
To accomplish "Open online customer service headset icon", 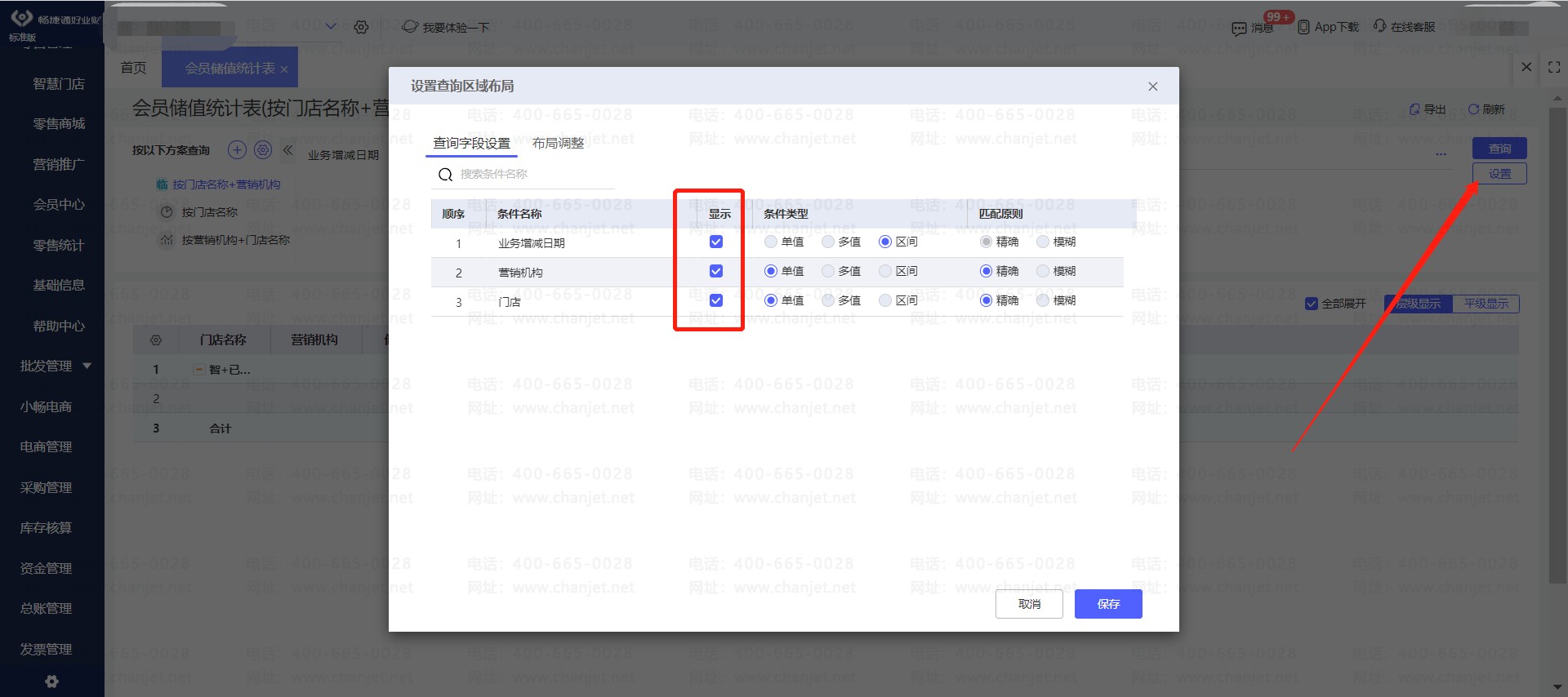I will tap(1379, 26).
